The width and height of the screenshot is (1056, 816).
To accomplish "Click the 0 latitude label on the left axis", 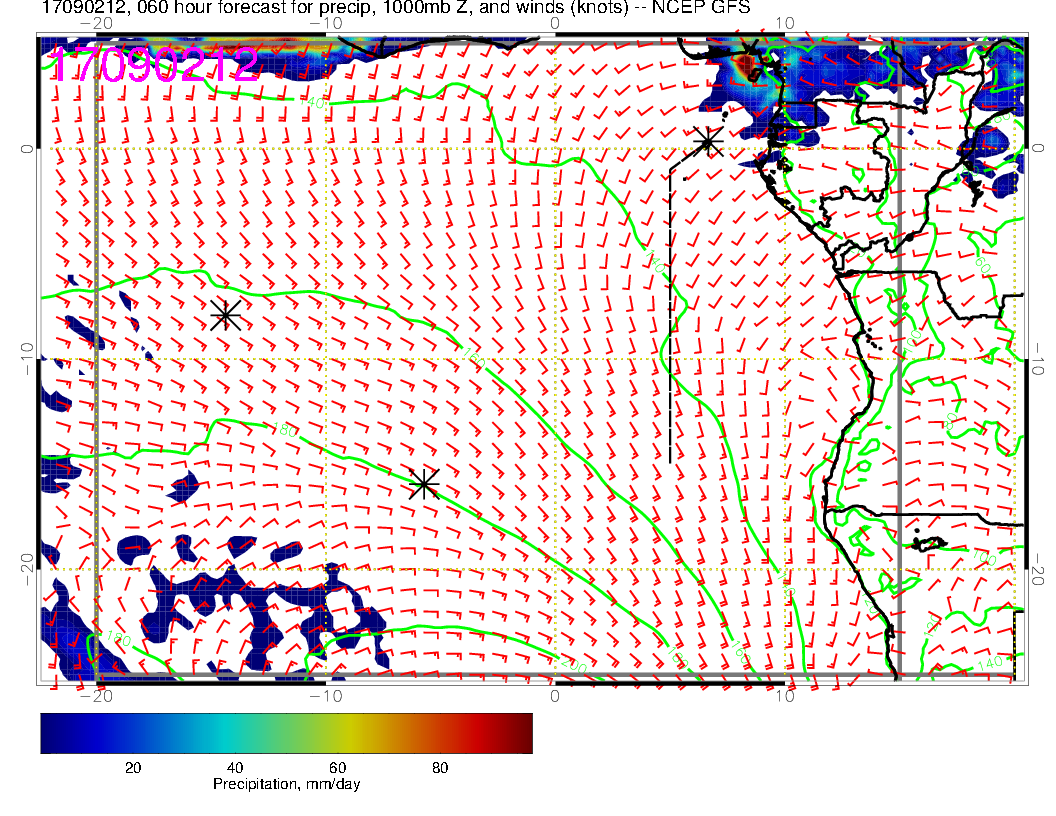I will pyautogui.click(x=27, y=149).
